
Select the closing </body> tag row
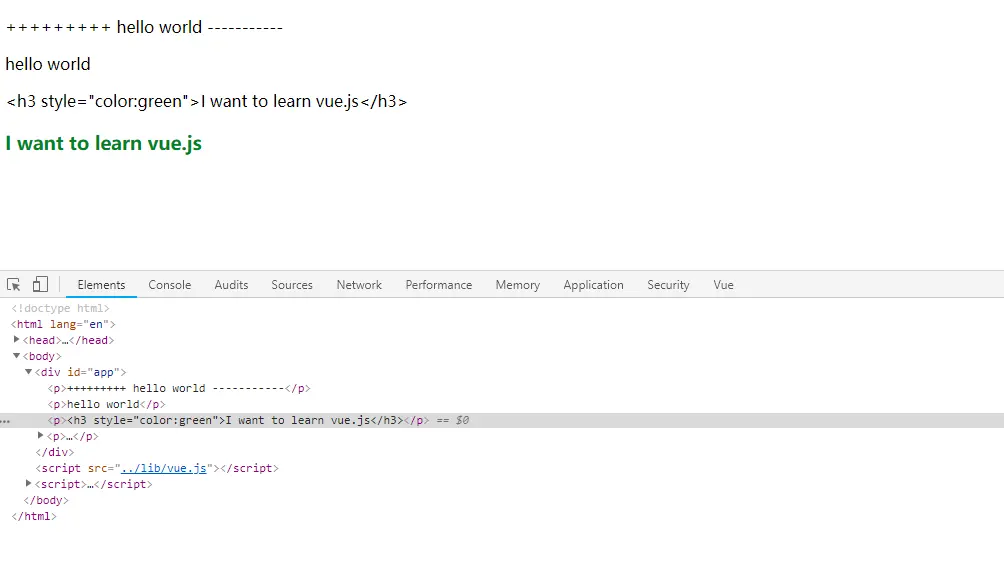click(45, 500)
